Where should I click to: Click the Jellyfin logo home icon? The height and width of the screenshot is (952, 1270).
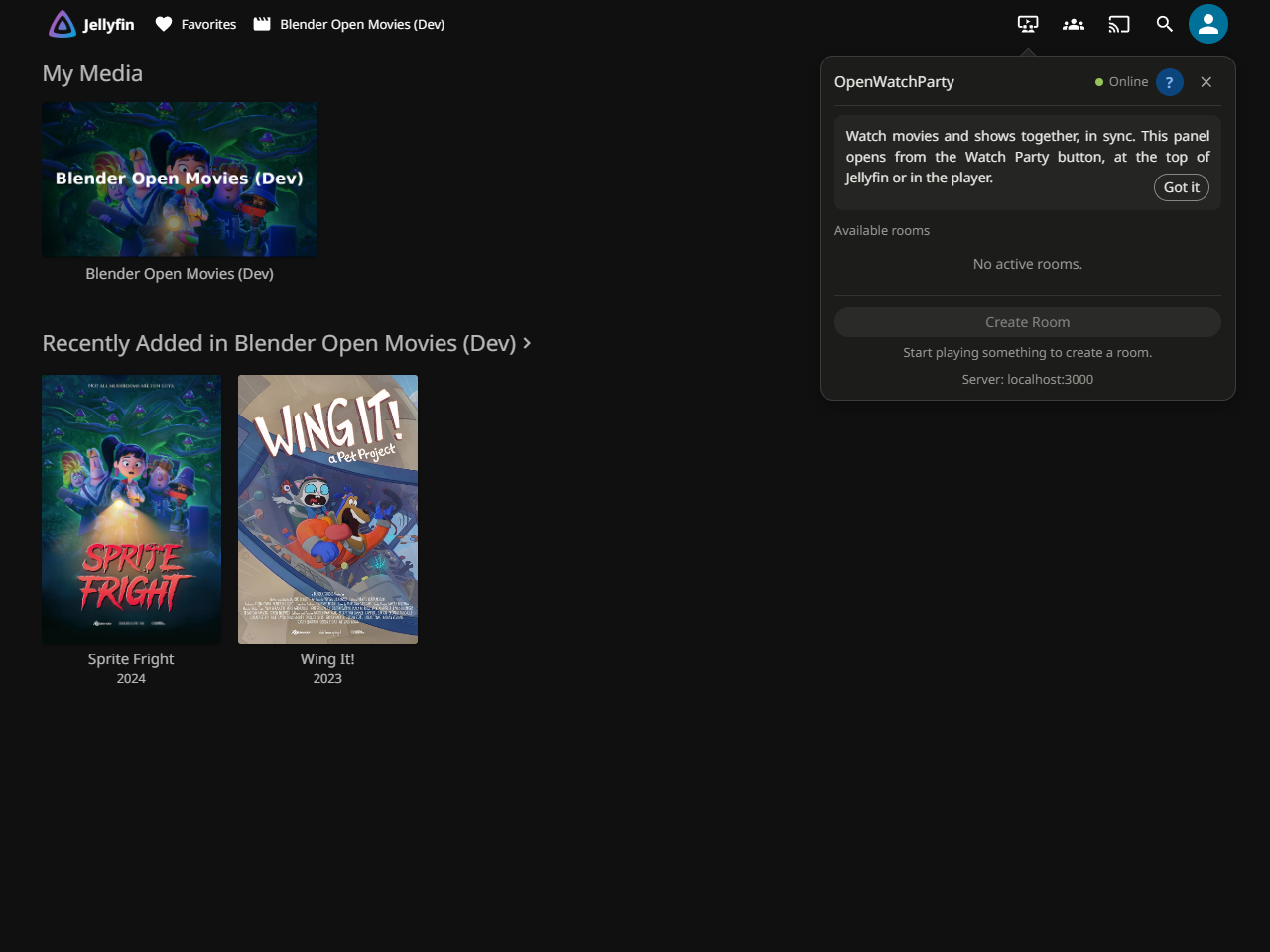[63, 24]
